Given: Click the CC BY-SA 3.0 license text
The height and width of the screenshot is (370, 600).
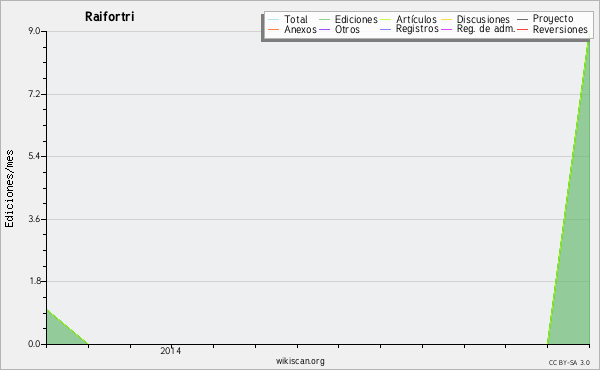Looking at the screenshot, I should point(569,362).
